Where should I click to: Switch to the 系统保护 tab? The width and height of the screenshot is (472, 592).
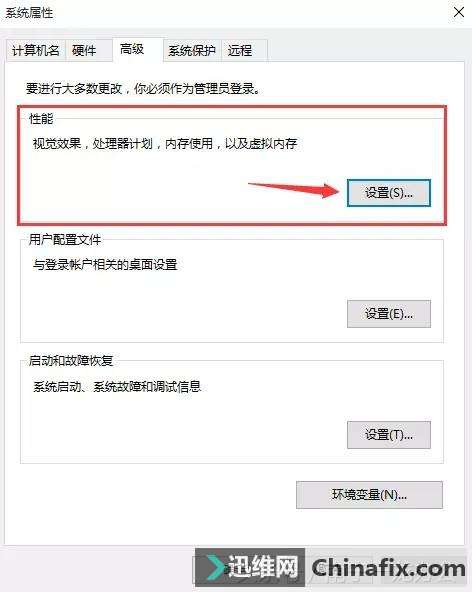(x=192, y=50)
